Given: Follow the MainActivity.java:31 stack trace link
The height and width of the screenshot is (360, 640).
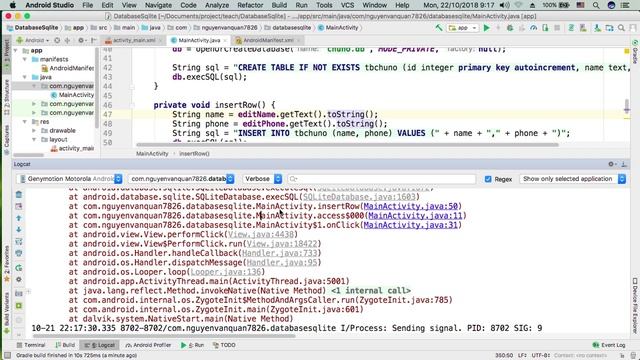Looking at the screenshot, I should click(411, 225).
